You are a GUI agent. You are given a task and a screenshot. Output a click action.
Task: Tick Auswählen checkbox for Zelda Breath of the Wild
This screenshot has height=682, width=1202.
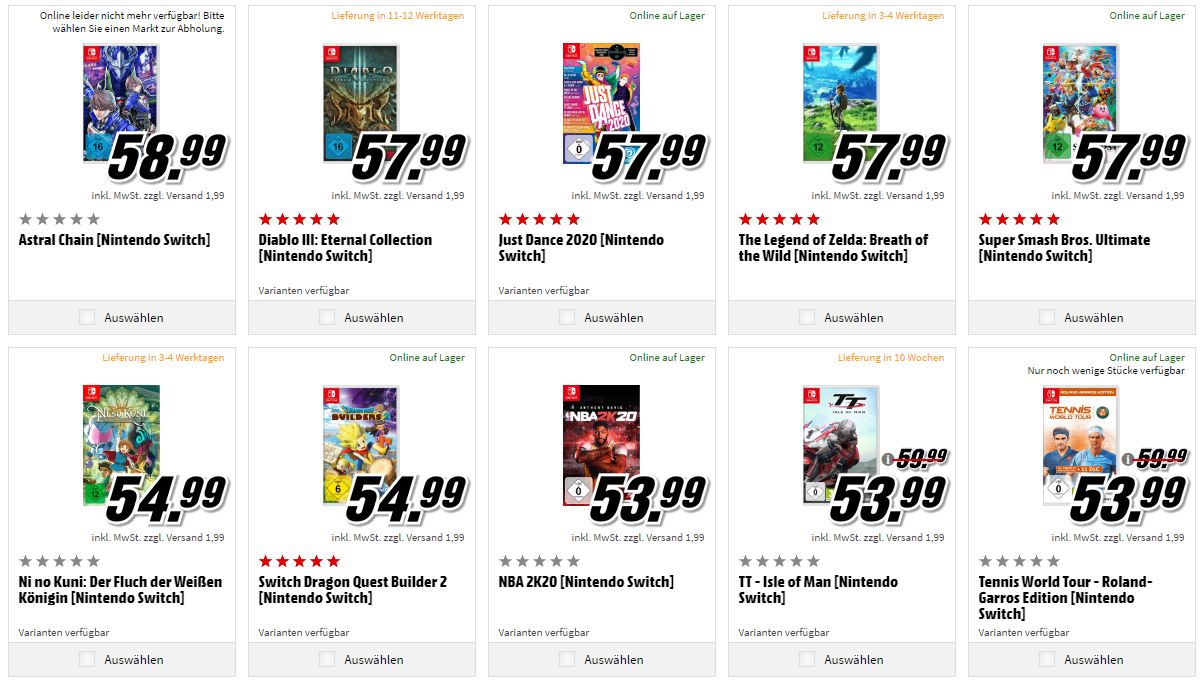click(807, 317)
